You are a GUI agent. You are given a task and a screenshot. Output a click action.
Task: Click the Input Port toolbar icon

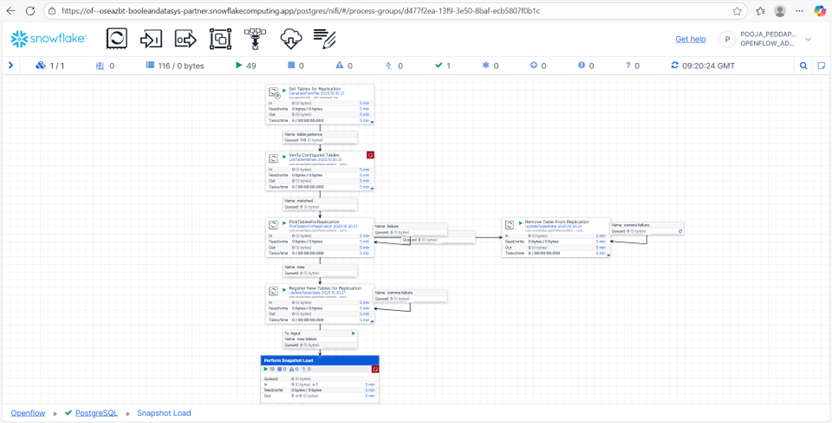(151, 39)
